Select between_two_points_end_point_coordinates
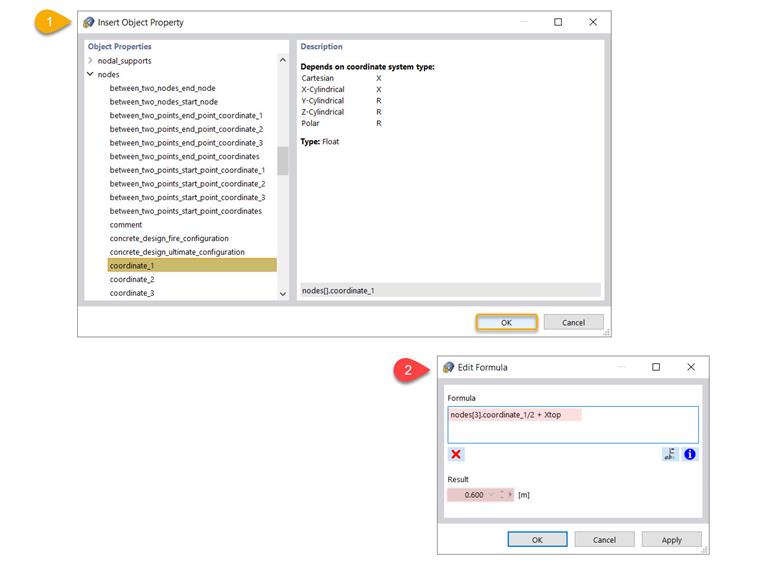The height and width of the screenshot is (570, 760). coord(185,156)
